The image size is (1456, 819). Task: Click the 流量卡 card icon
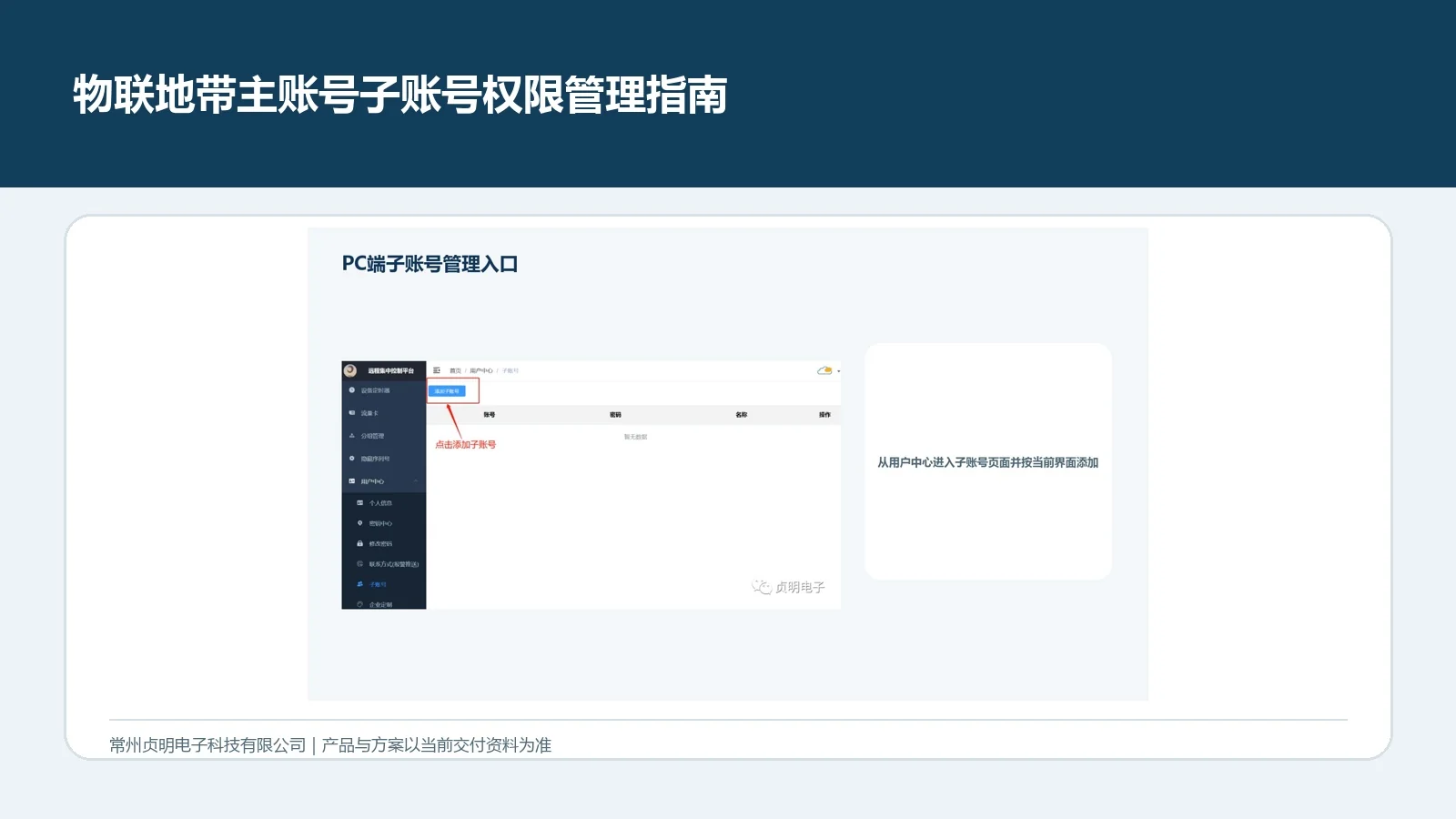(x=352, y=413)
